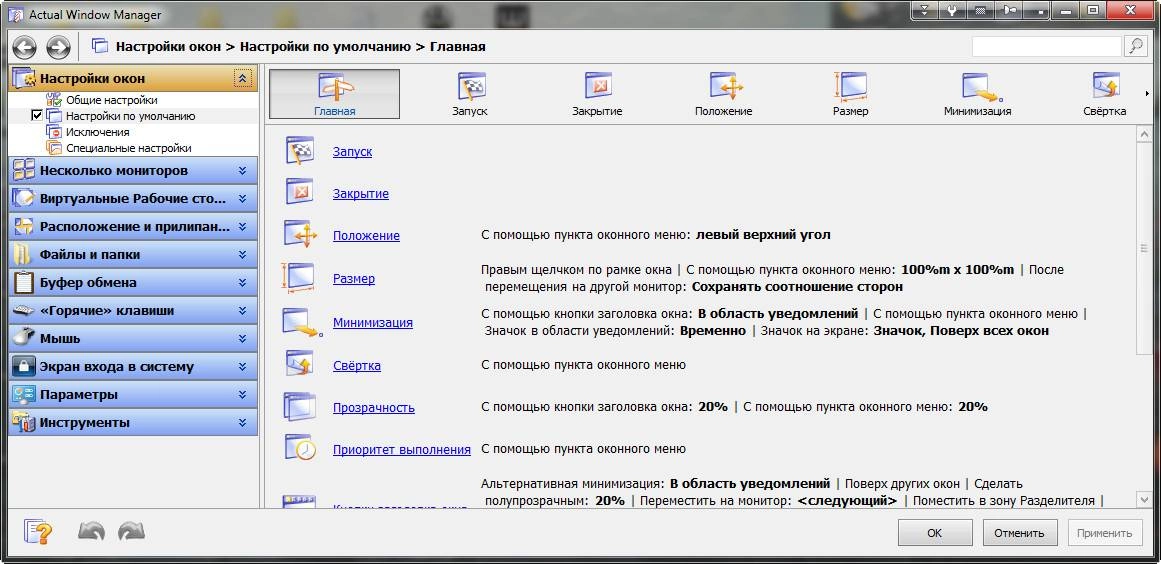Click the text 'Значок, Поверх всех окон'
The width and height of the screenshot is (1161, 564).
961,331
